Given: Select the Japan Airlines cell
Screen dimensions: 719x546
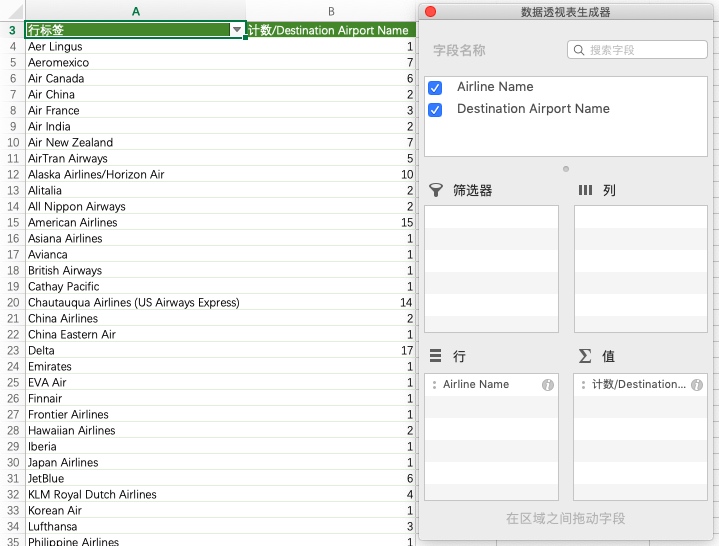Looking at the screenshot, I should (136, 463).
